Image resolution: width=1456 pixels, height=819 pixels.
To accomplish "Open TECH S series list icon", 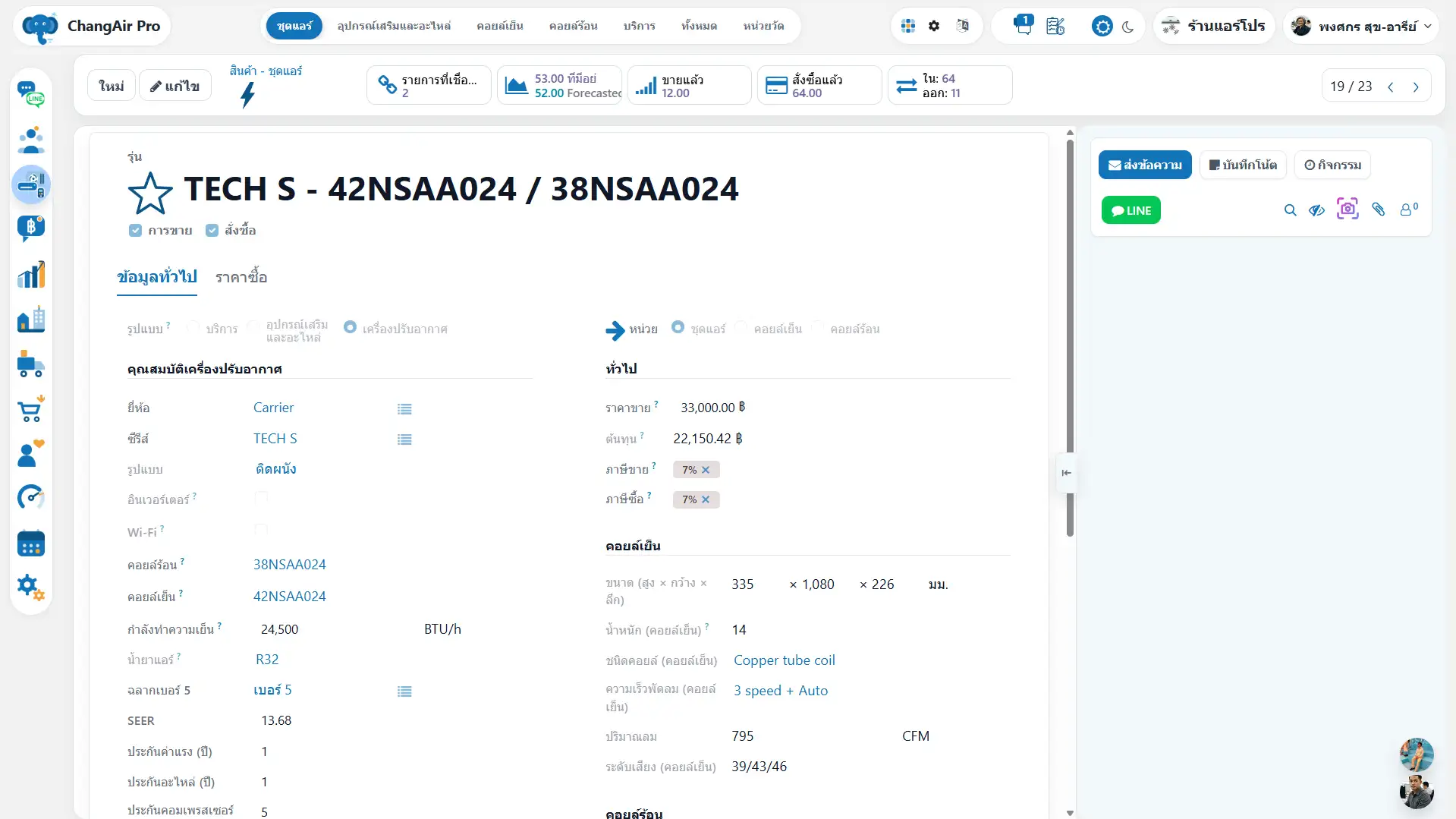I will (404, 439).
